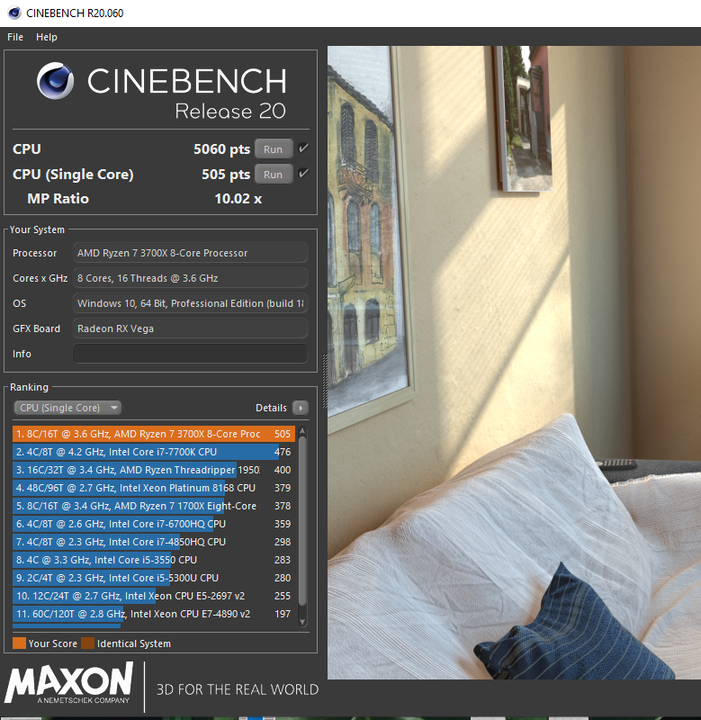Select ranking row 7 Intel Core i7-4850HQ
Image resolution: width=701 pixels, height=720 pixels.
coord(154,542)
